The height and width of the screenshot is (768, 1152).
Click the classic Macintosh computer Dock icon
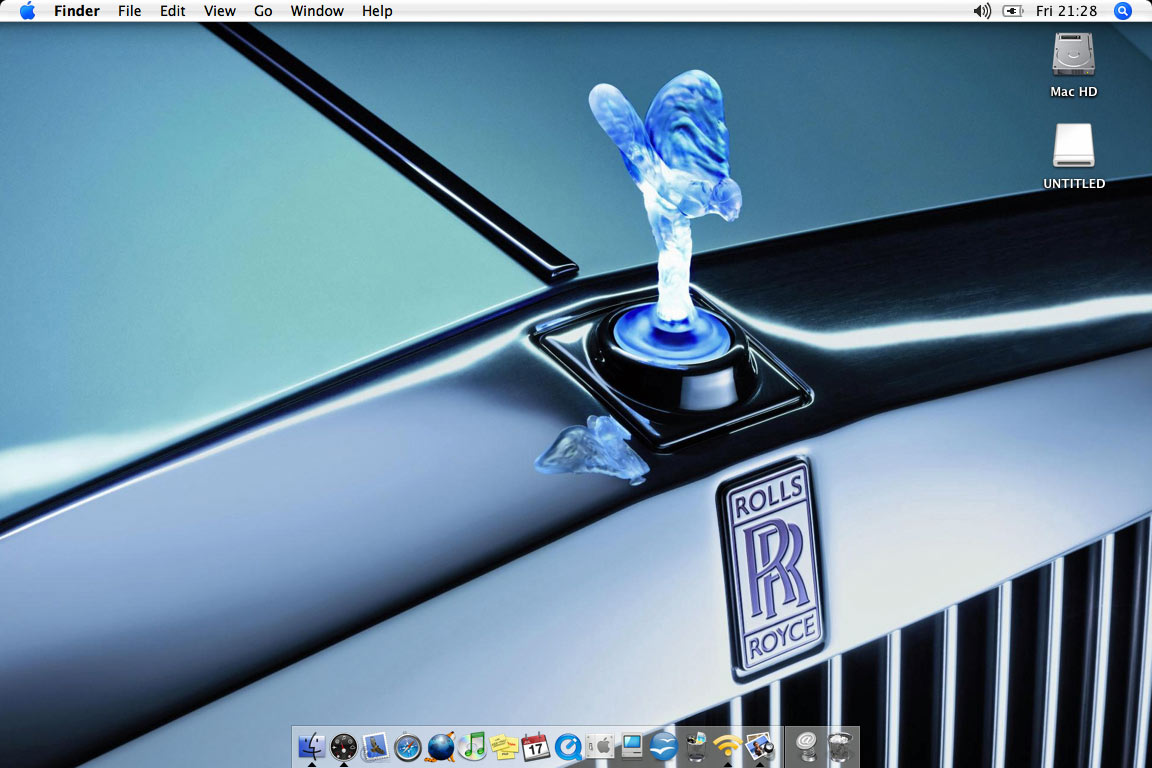click(x=632, y=747)
